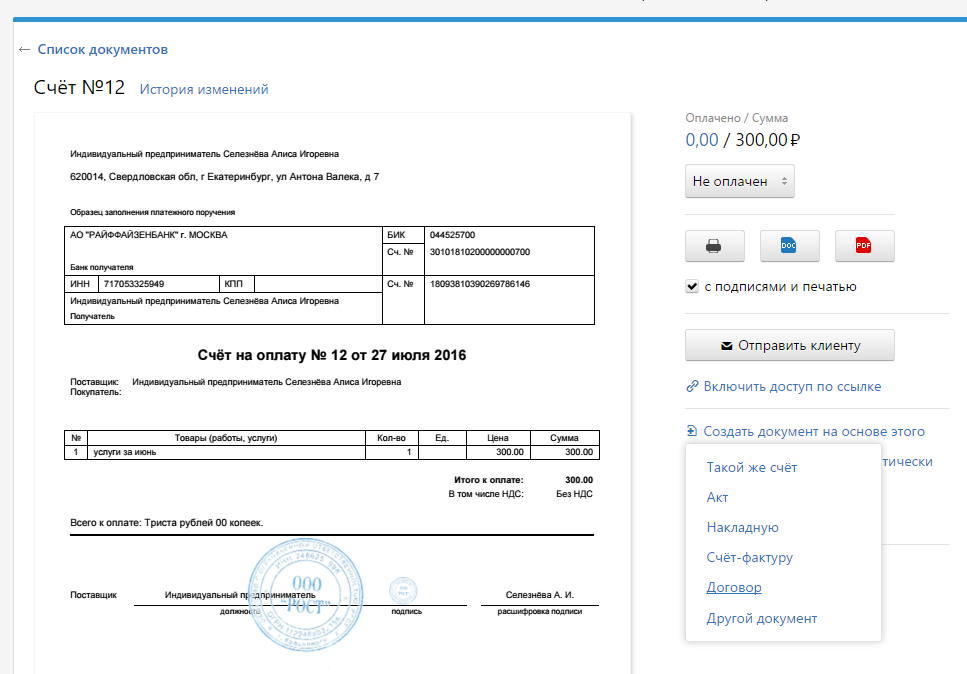Open 'Список документов' link
This screenshot has width=967, height=674.
102,49
